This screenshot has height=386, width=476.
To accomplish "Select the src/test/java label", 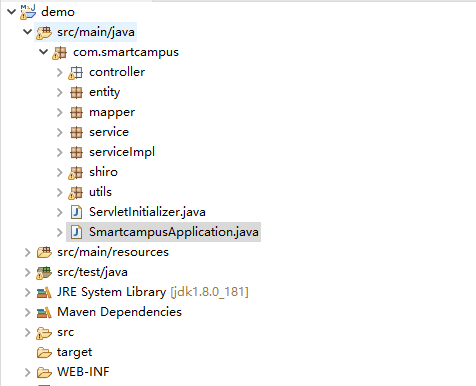I will point(92,272).
